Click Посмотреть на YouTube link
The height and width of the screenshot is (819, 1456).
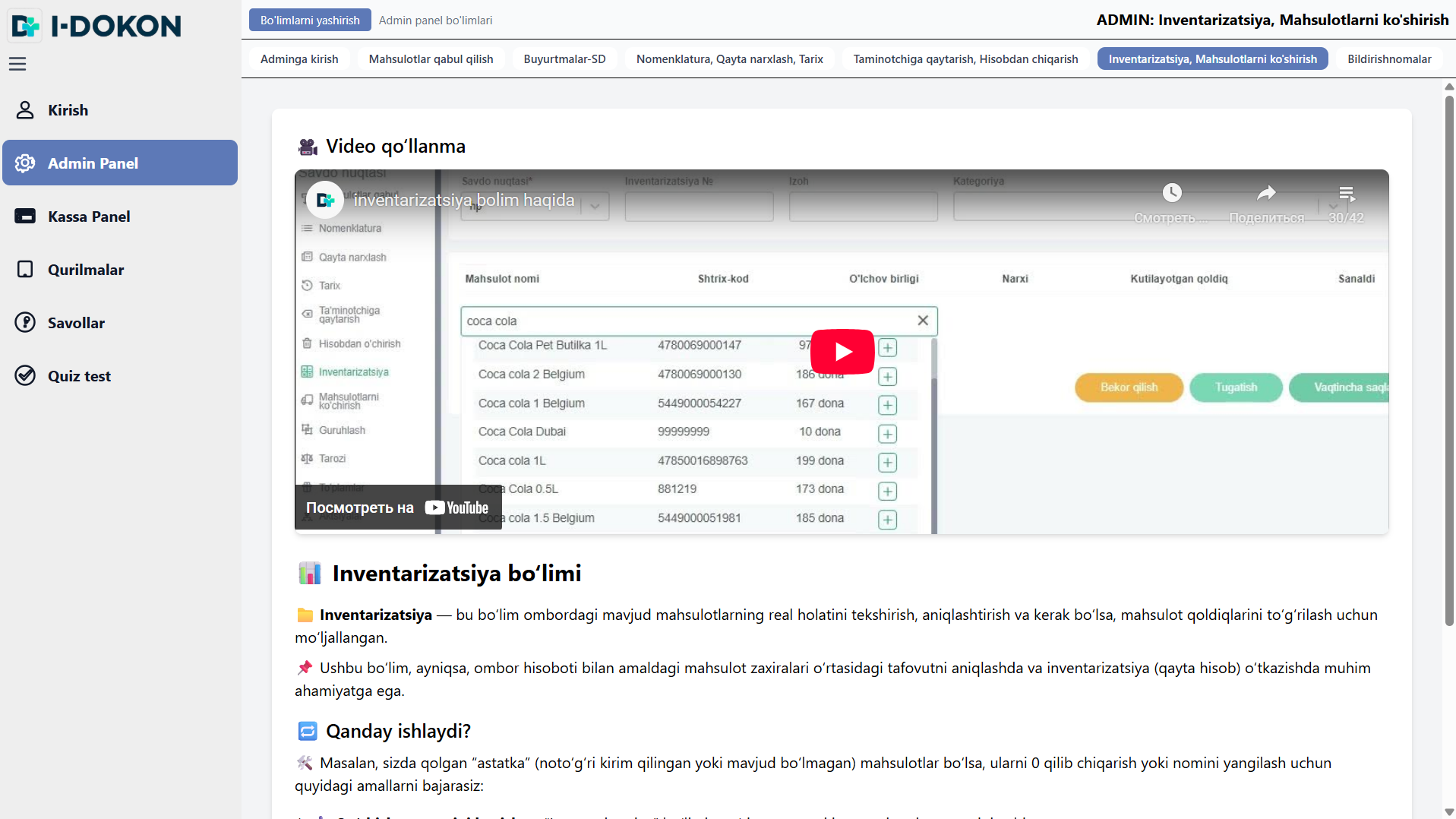coord(397,508)
